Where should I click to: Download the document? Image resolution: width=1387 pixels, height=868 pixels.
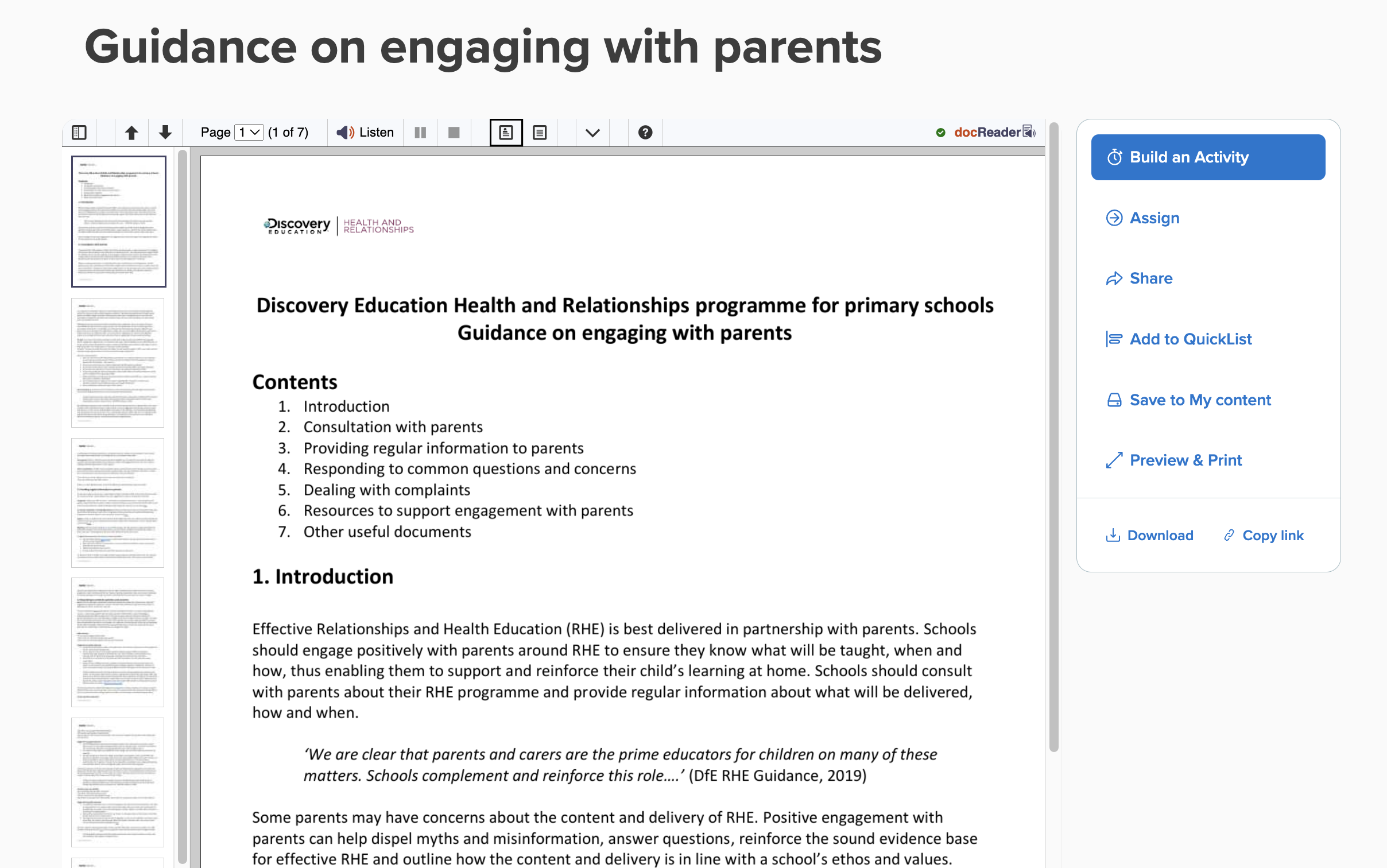coord(1149,536)
